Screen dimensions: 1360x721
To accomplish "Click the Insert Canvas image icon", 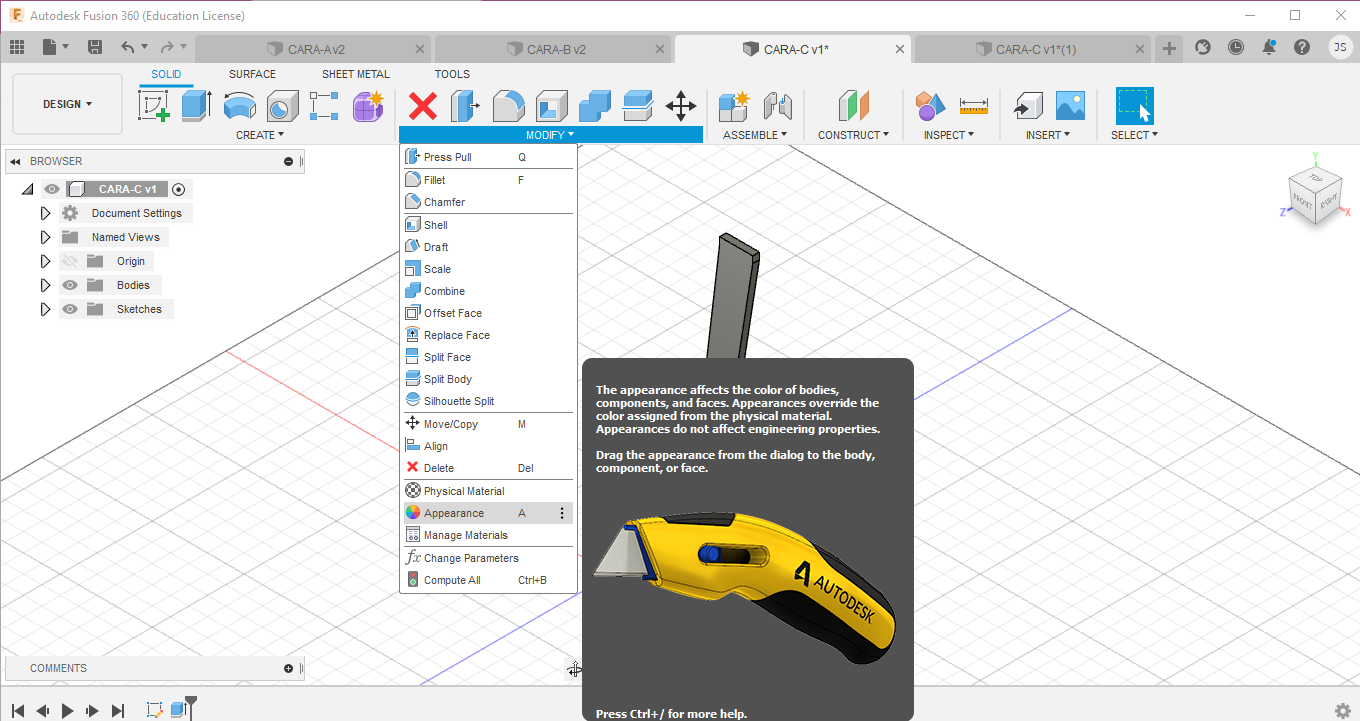I will point(1070,105).
